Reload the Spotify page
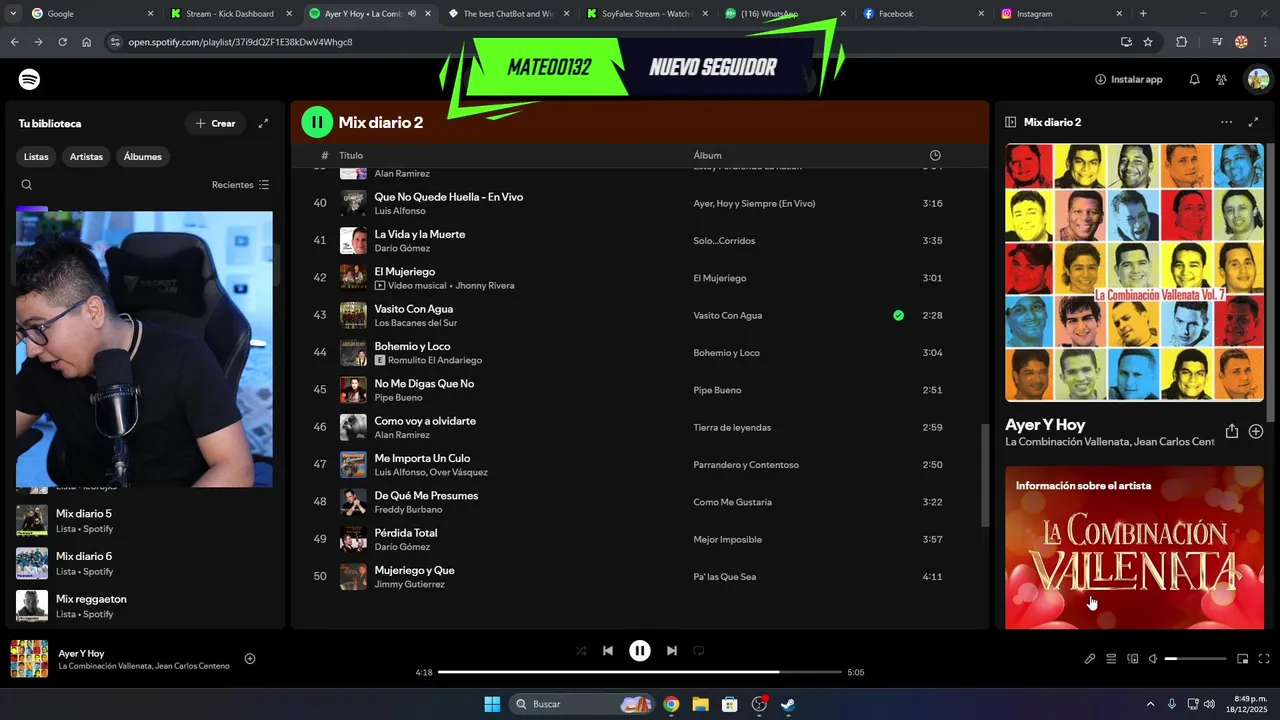 62,42
